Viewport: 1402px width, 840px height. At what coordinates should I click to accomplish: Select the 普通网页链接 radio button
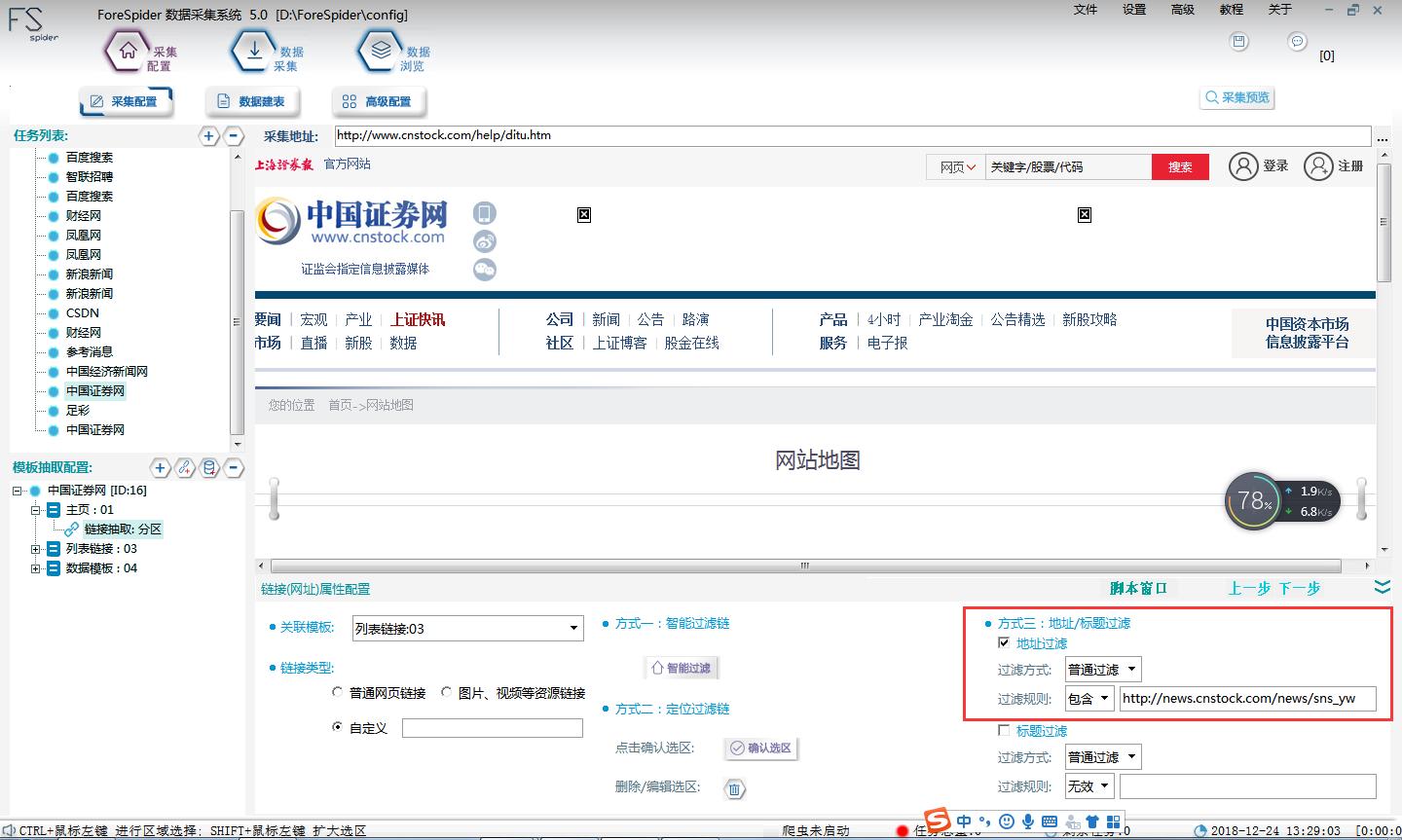[x=338, y=692]
